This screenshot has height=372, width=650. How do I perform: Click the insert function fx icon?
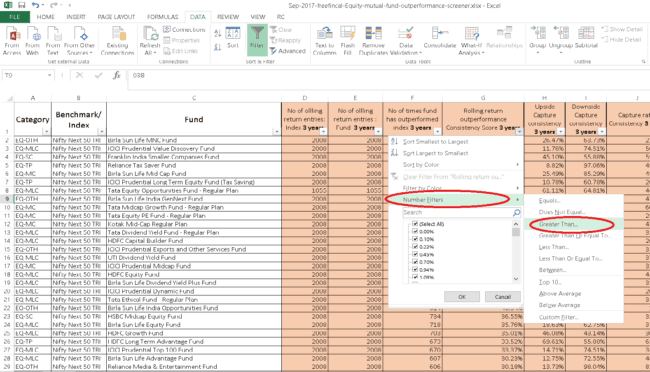pyautogui.click(x=117, y=75)
